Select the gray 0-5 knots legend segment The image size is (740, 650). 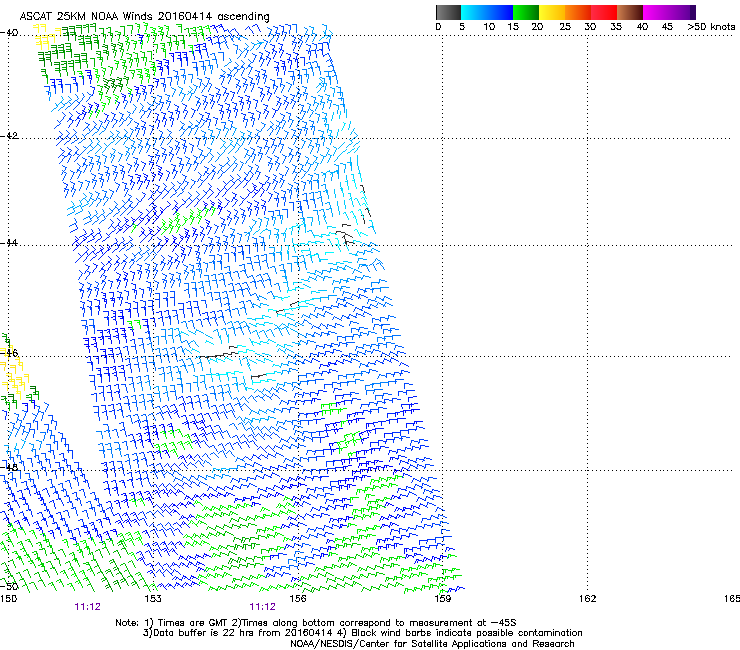pyautogui.click(x=448, y=12)
